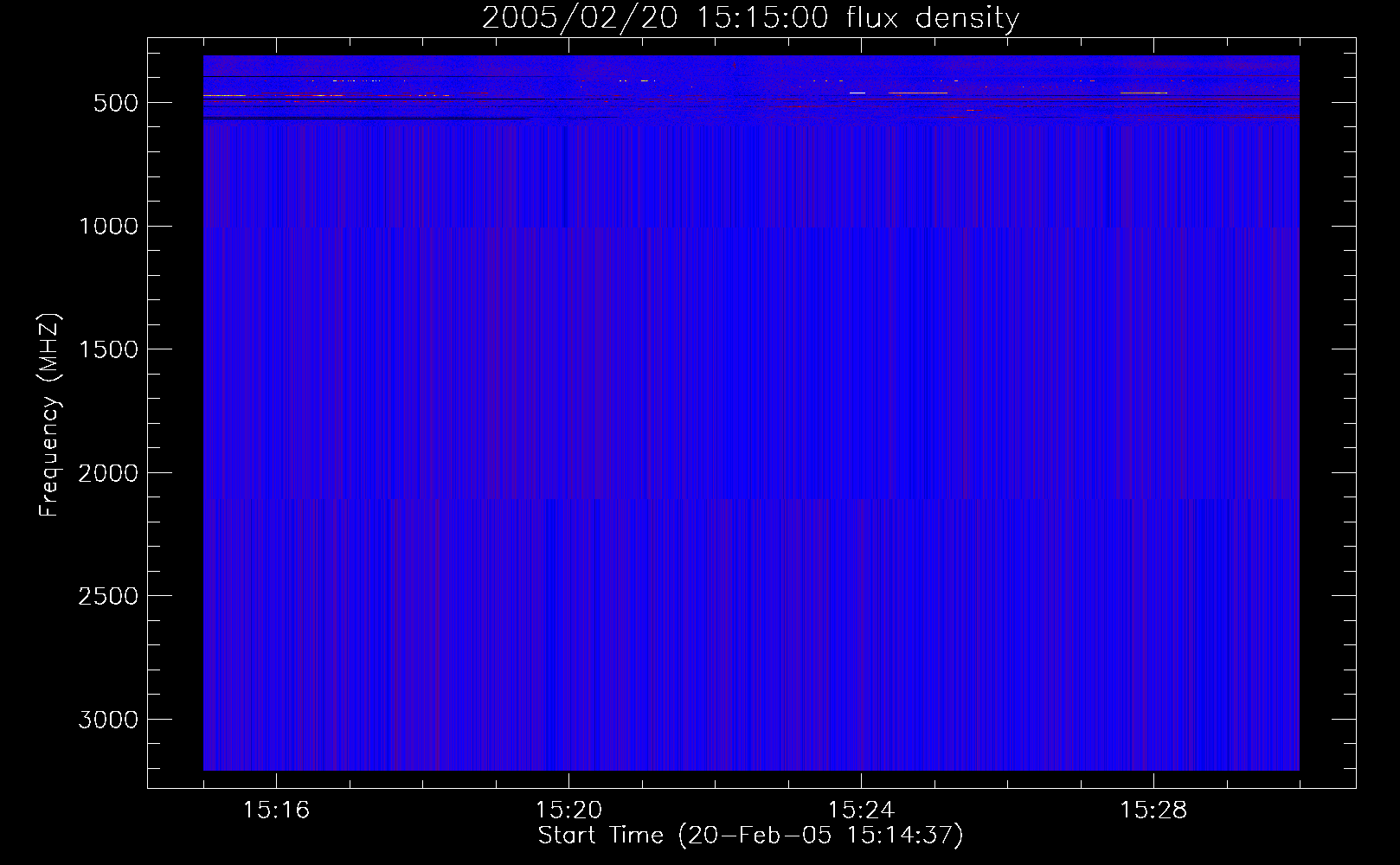Select the 15:20 time tick label
Viewport: 1400px width, 865px height.
[568, 811]
